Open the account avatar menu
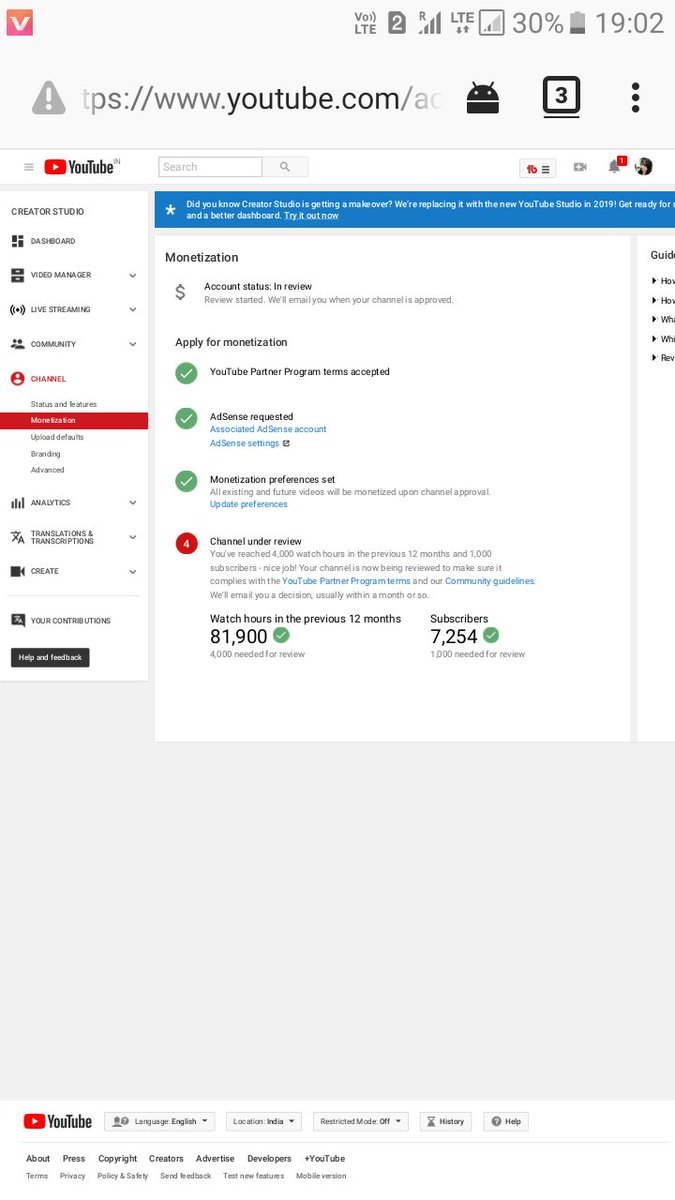The image size is (675, 1200). (x=644, y=166)
